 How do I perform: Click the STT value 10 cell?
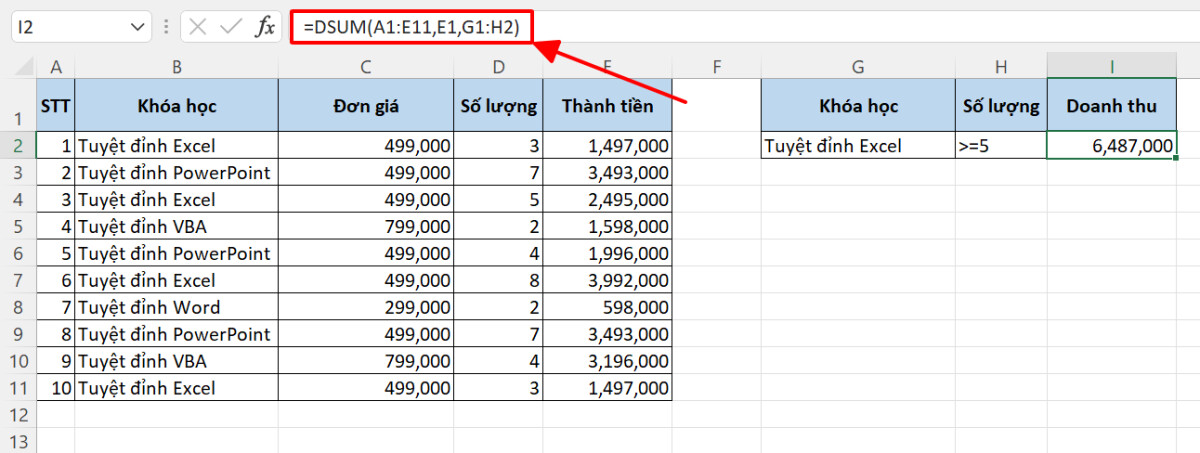[55, 388]
